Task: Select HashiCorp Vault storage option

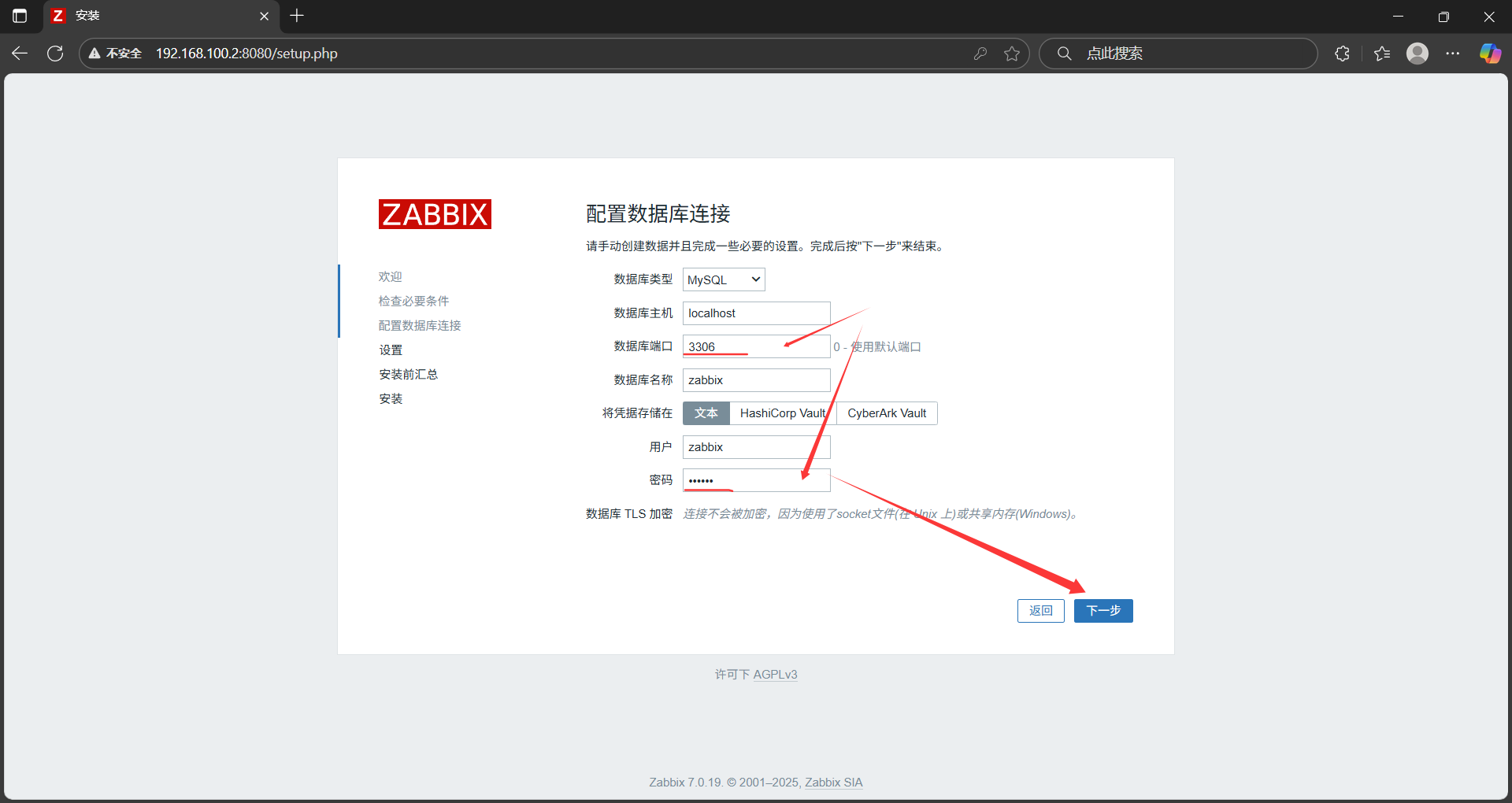Action: pyautogui.click(x=783, y=413)
